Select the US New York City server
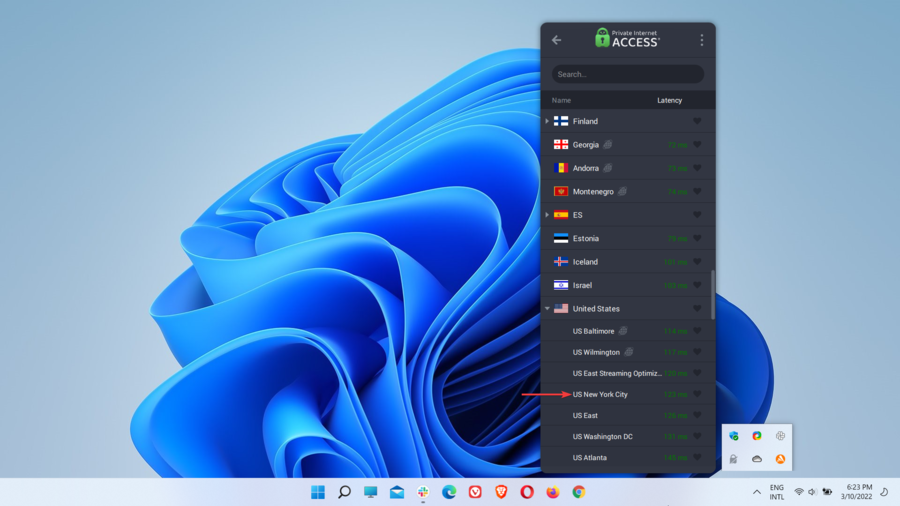 (x=600, y=395)
